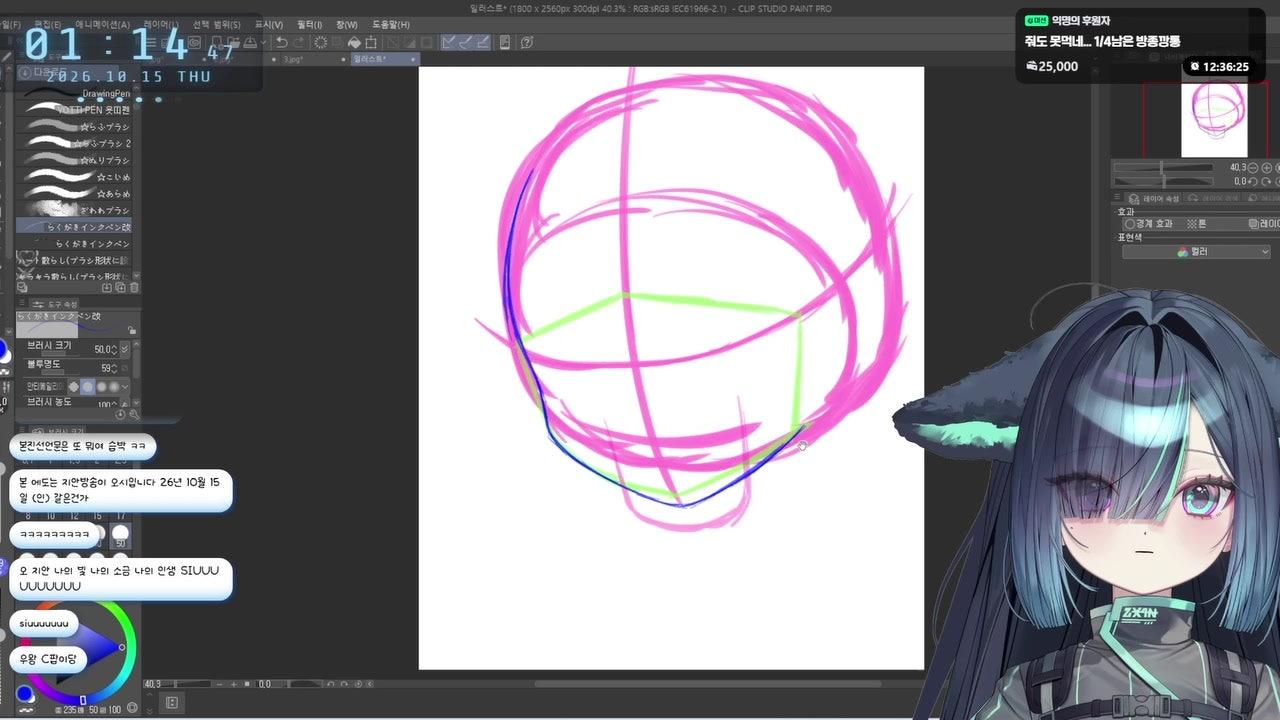This screenshot has width=1280, height=720.
Task: Toggle the second snap-to-ruler button
Action: 466,42
